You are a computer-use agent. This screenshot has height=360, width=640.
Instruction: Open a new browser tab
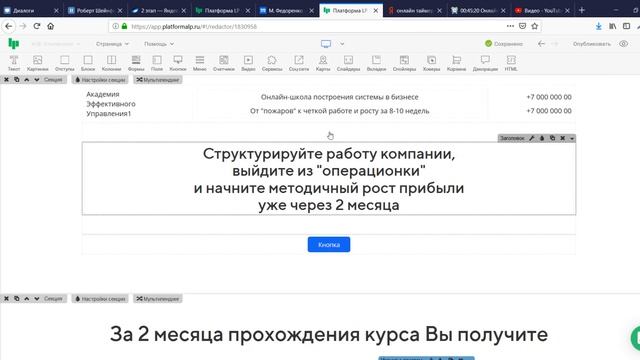point(582,10)
